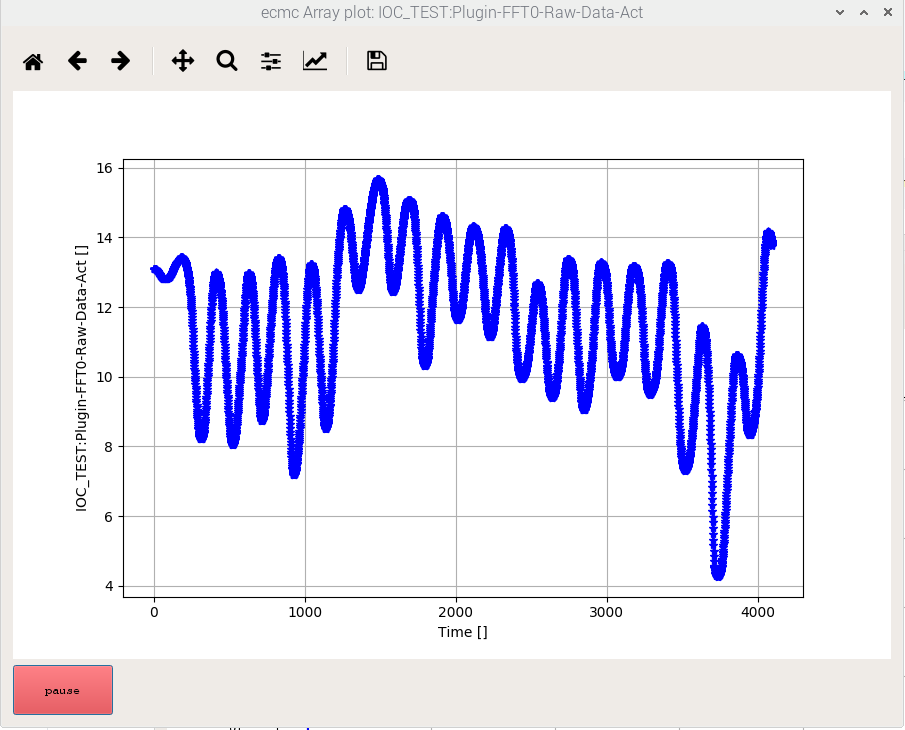Open edit axis and curve parameters

[315, 61]
